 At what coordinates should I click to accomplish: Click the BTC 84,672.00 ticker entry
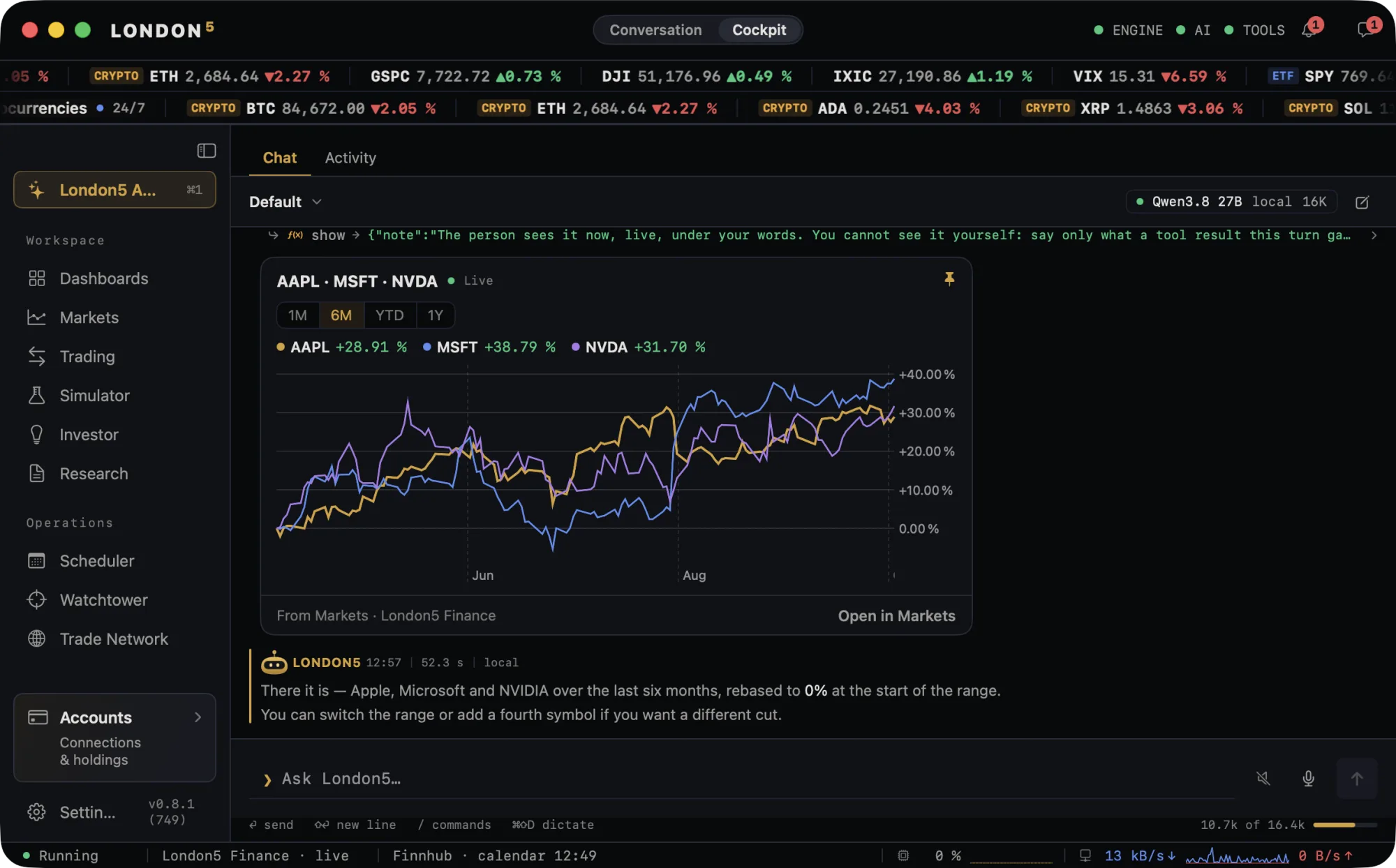(313, 108)
